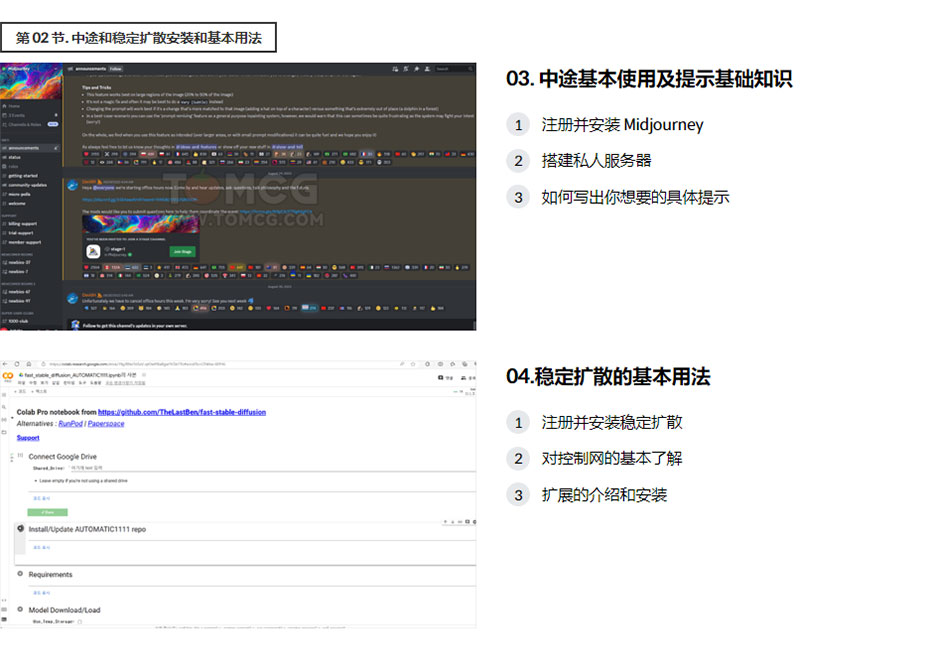Click the Discord search field
Screen dimensions: 930x652
pos(454,69)
